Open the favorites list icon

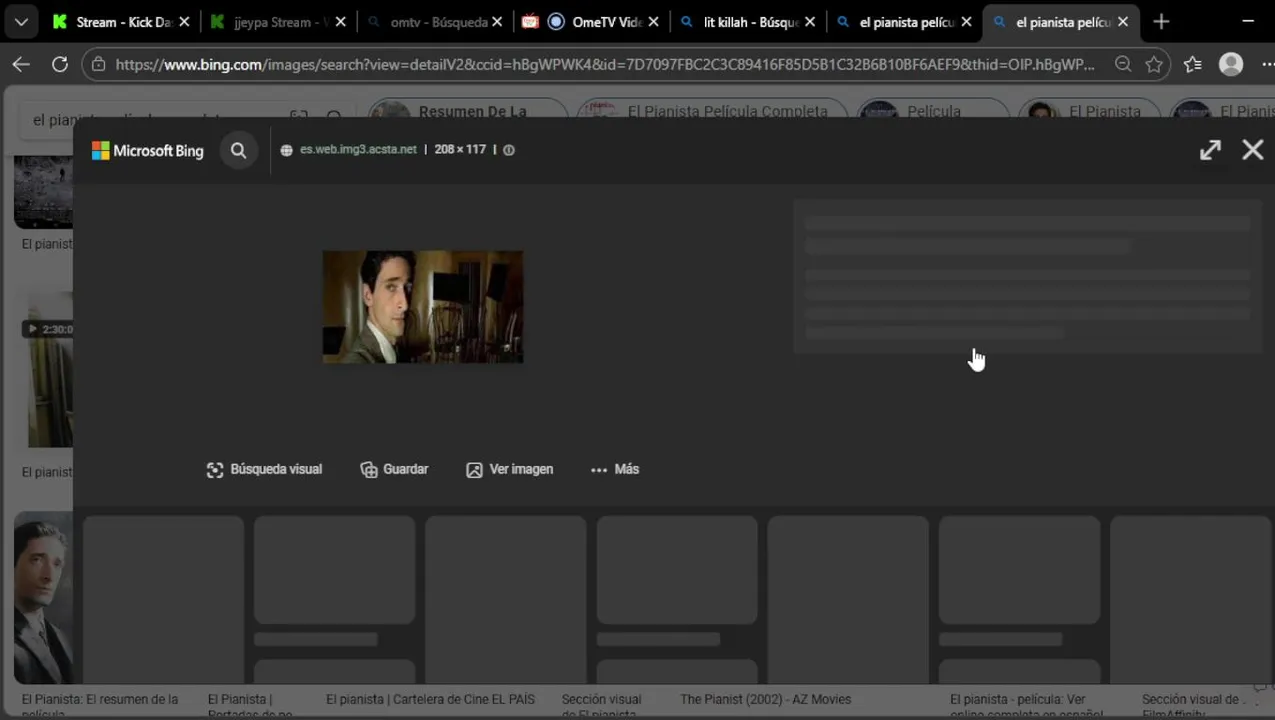[x=1192, y=65]
